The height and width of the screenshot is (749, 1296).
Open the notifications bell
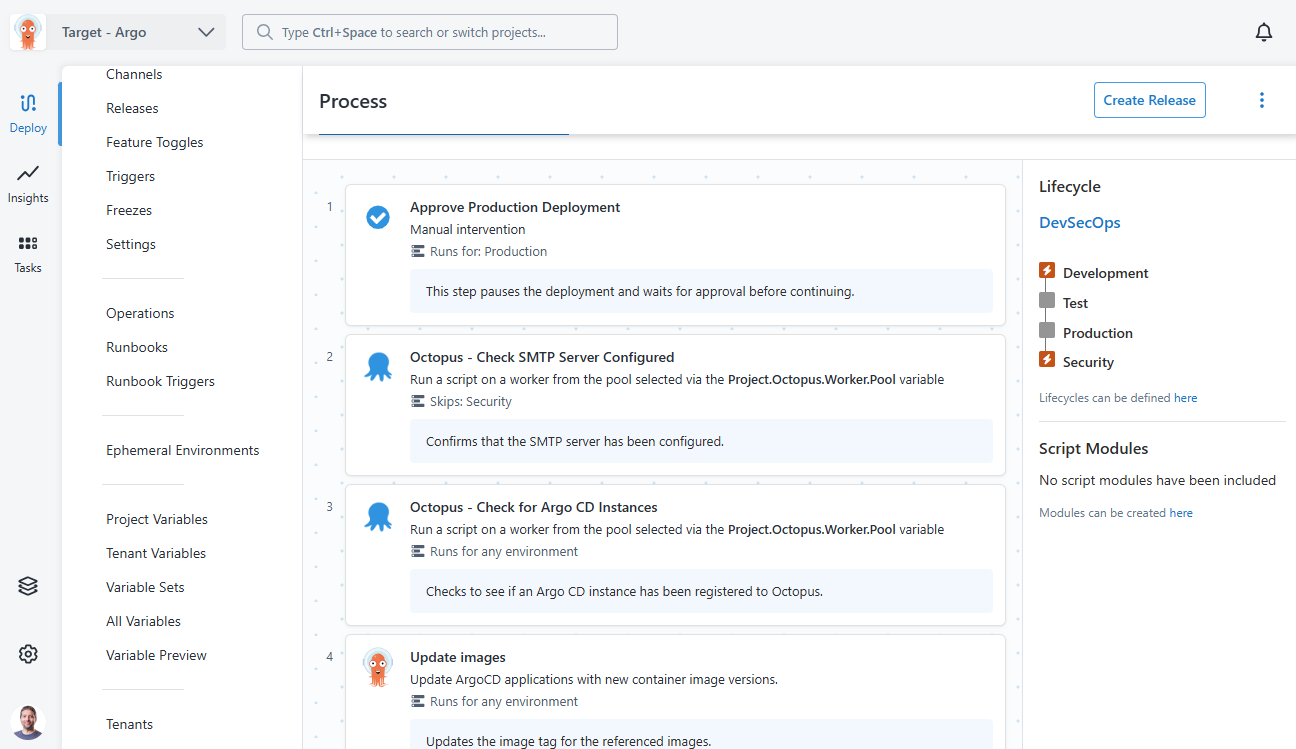pyautogui.click(x=1264, y=32)
